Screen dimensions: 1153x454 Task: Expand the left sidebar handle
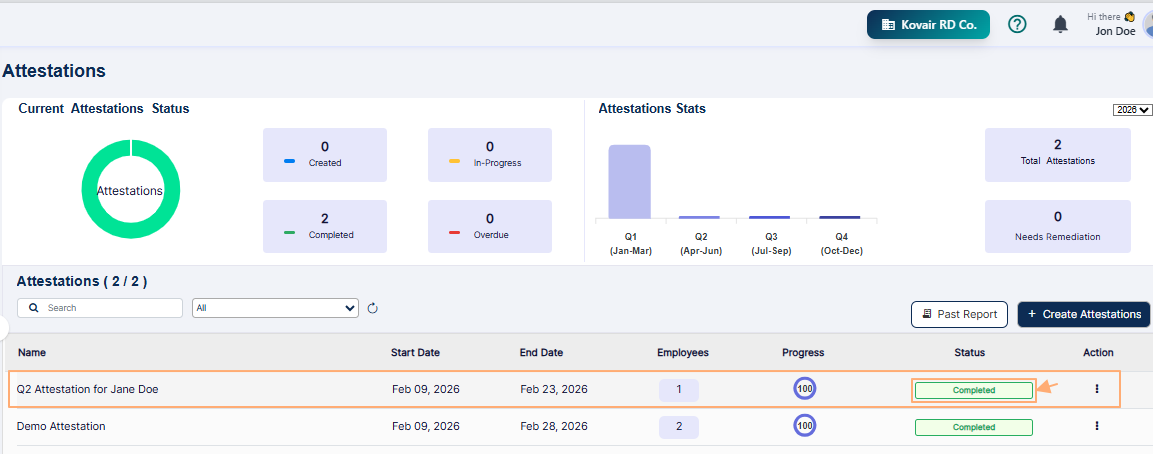[x=3, y=327]
